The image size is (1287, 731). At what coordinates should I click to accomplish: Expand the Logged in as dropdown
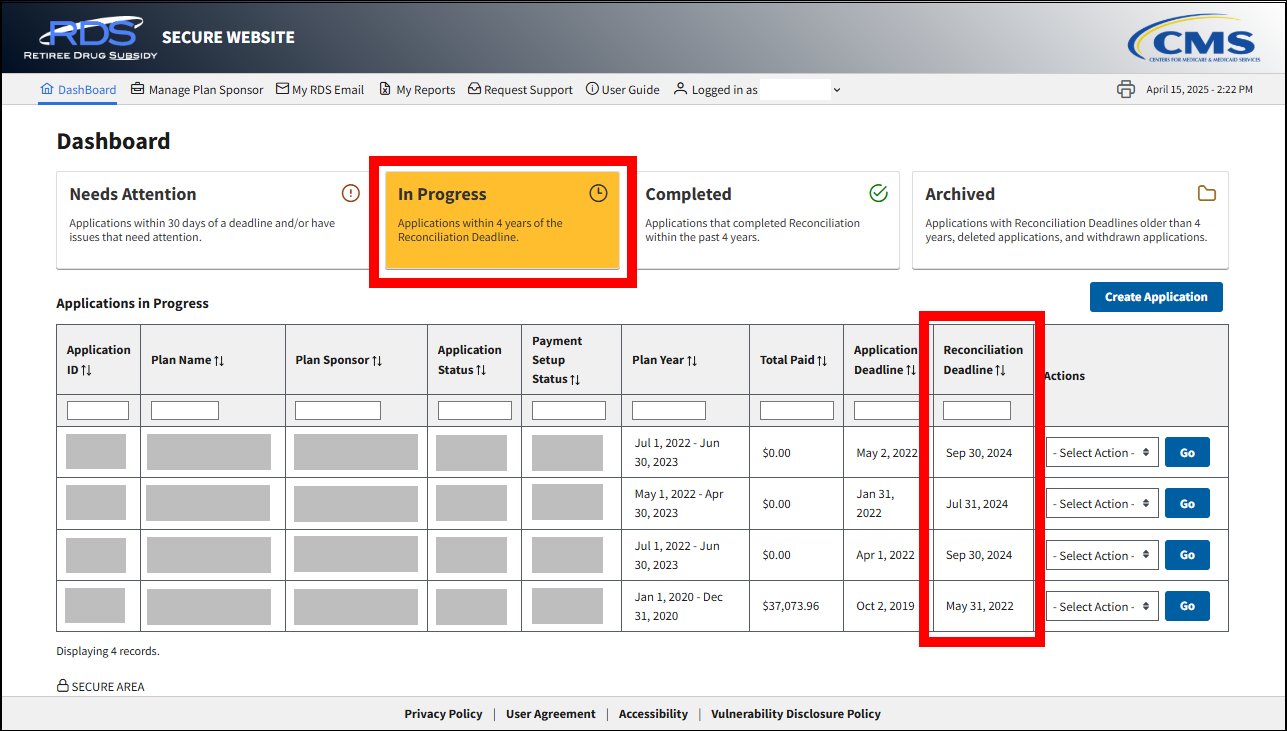pyautogui.click(x=837, y=90)
